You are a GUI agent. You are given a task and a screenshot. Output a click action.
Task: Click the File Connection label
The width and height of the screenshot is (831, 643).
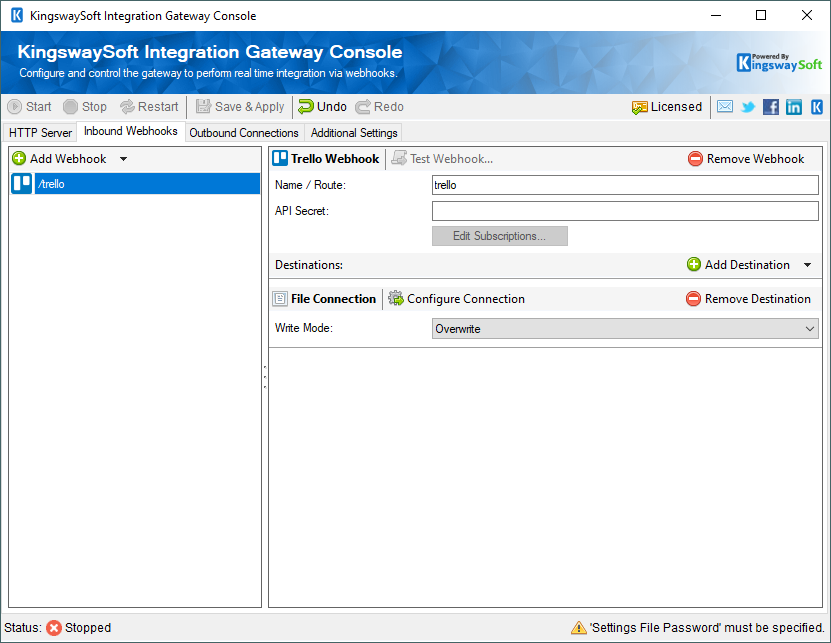click(x=333, y=299)
